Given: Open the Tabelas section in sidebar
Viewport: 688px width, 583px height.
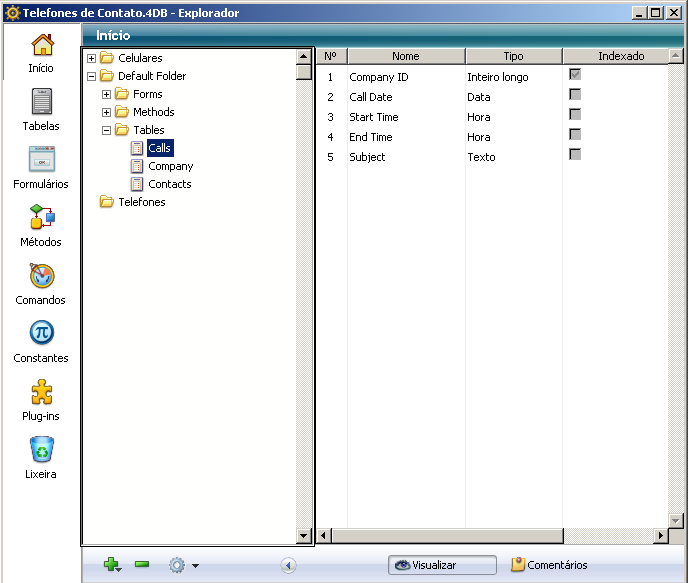Looking at the screenshot, I should click(x=41, y=102).
